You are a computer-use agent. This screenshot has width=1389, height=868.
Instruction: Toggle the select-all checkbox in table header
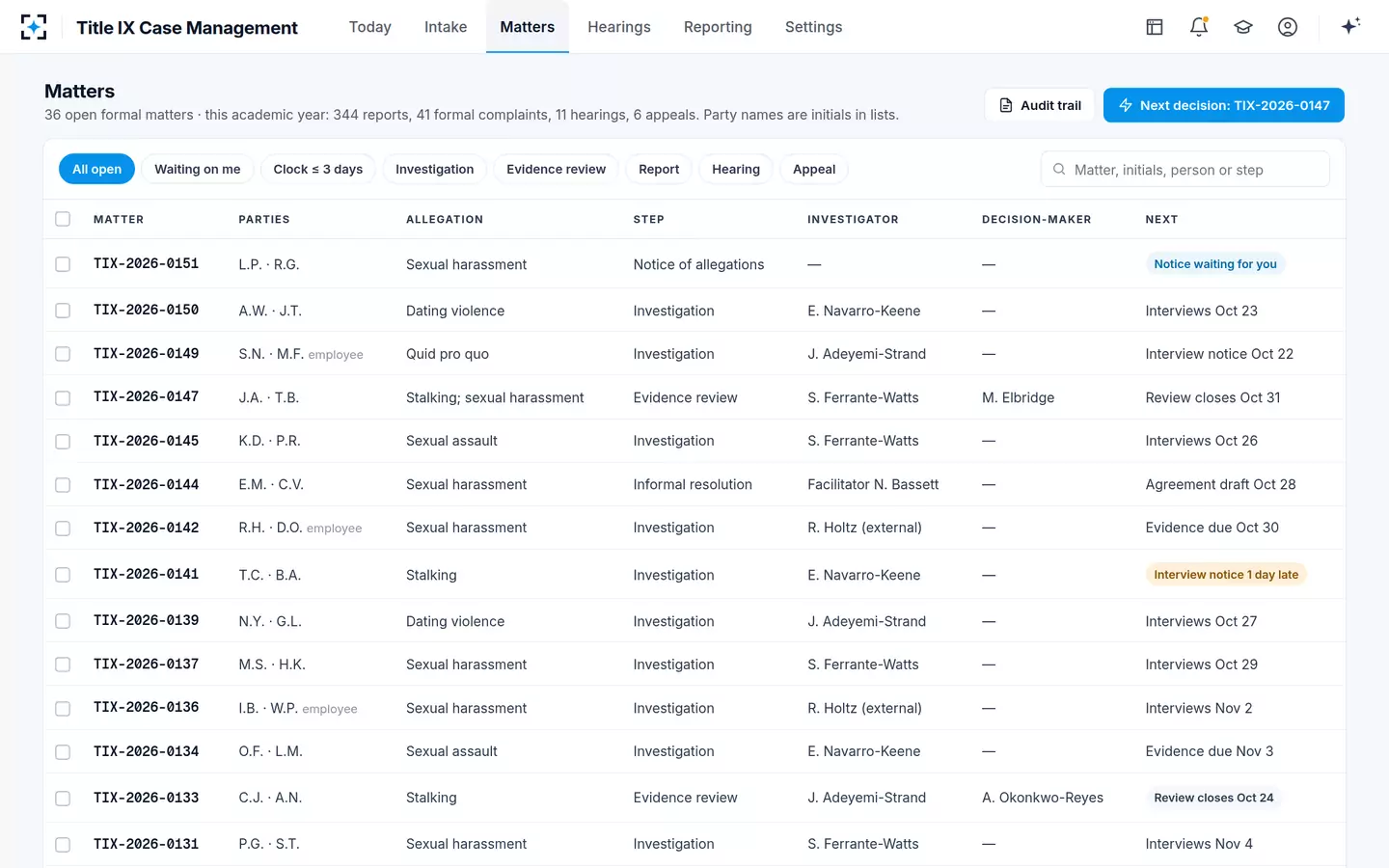click(63, 219)
